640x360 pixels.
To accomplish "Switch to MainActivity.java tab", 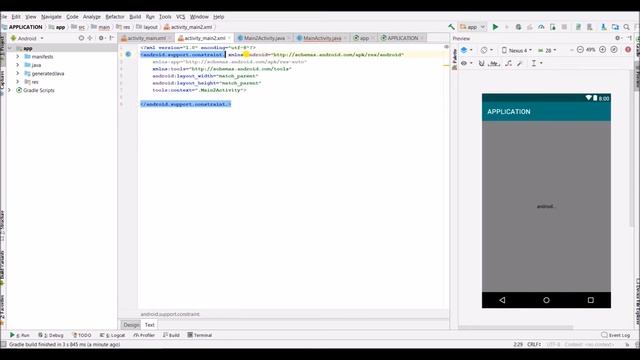I will (322, 38).
